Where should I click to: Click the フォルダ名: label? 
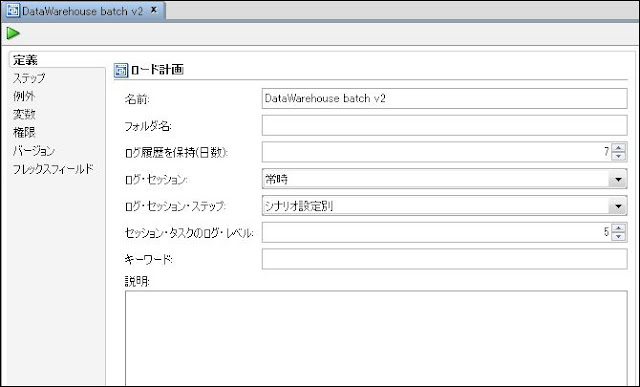coord(148,126)
